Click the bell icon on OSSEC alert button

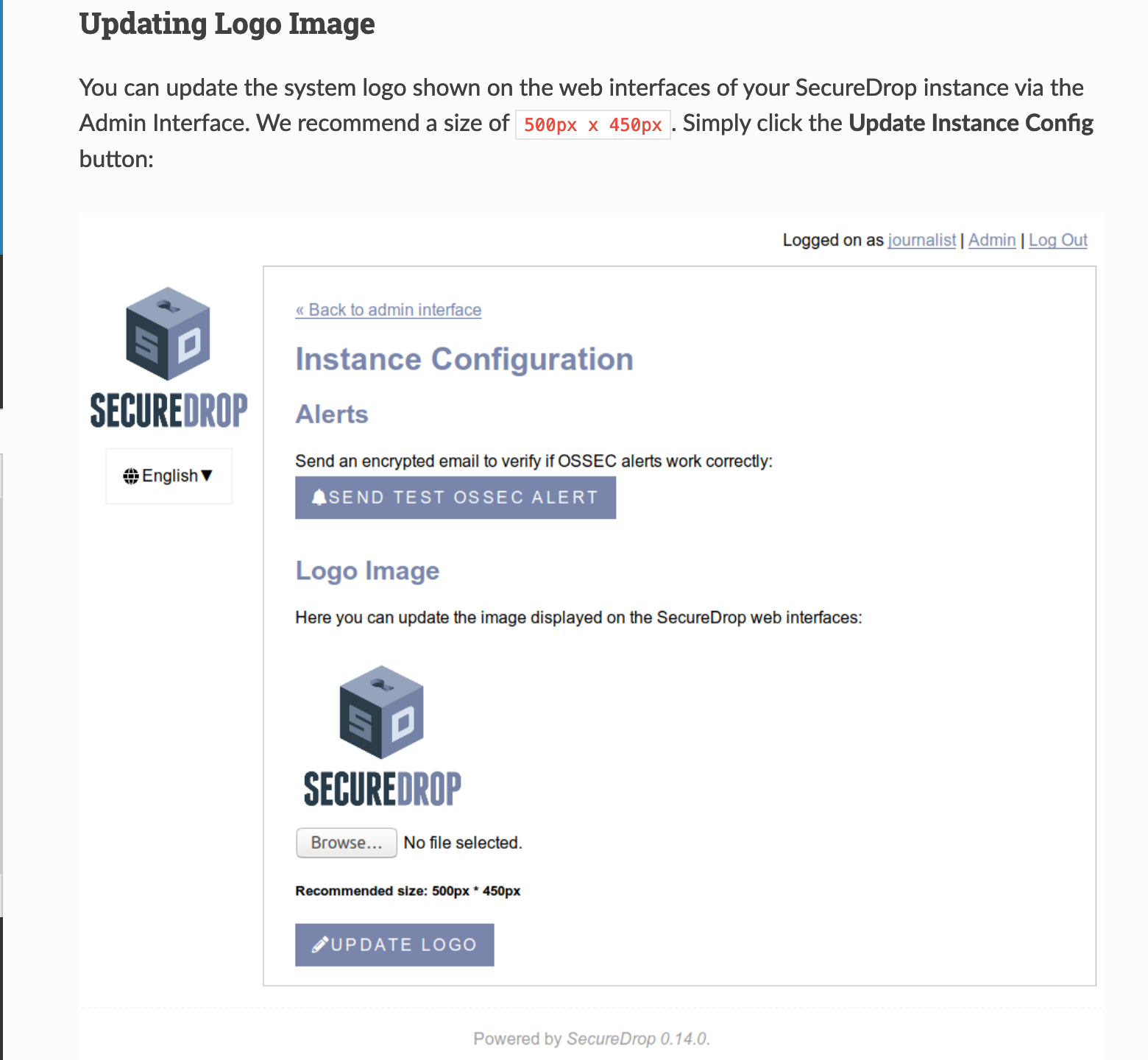pyautogui.click(x=319, y=498)
